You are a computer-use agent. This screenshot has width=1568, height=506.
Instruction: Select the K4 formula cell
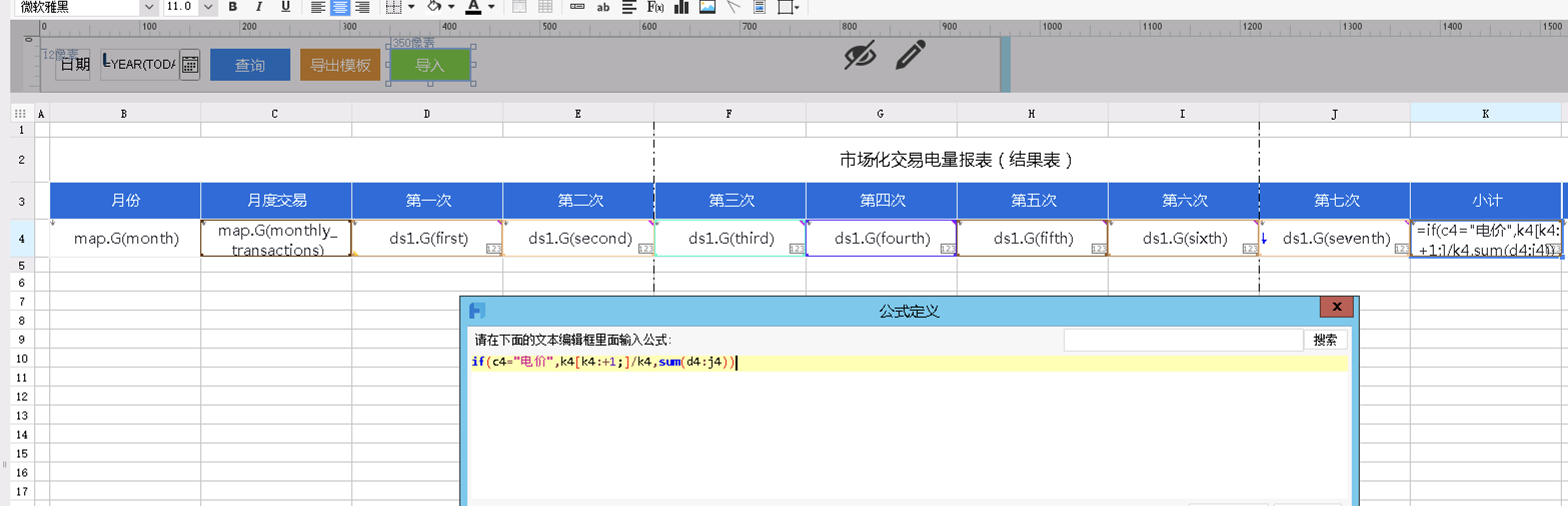click(x=1486, y=238)
